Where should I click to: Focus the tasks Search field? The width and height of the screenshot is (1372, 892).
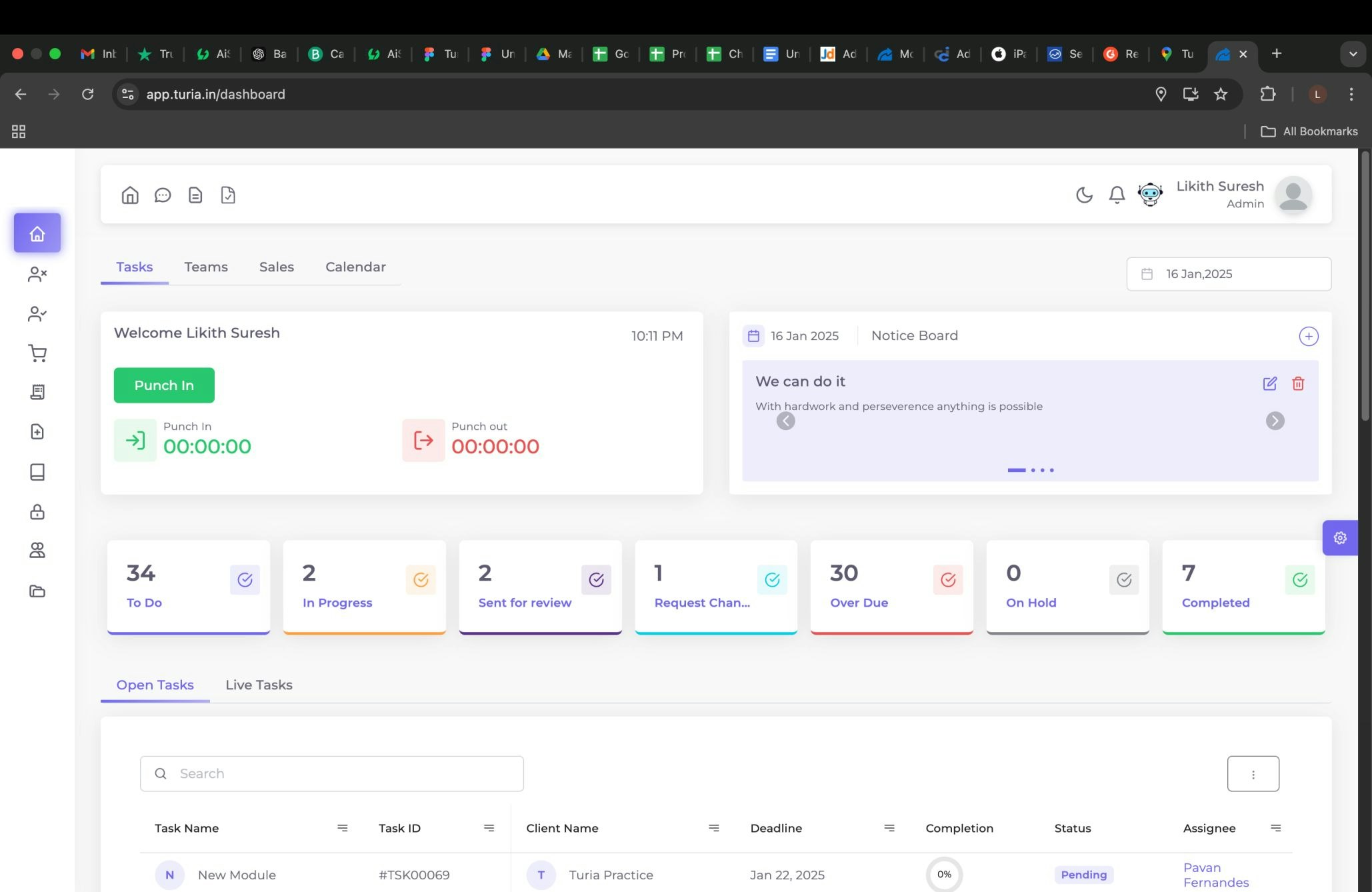point(332,773)
